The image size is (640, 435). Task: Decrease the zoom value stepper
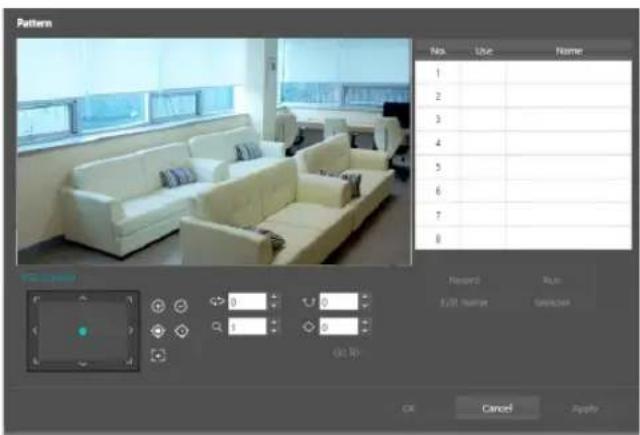point(273,331)
